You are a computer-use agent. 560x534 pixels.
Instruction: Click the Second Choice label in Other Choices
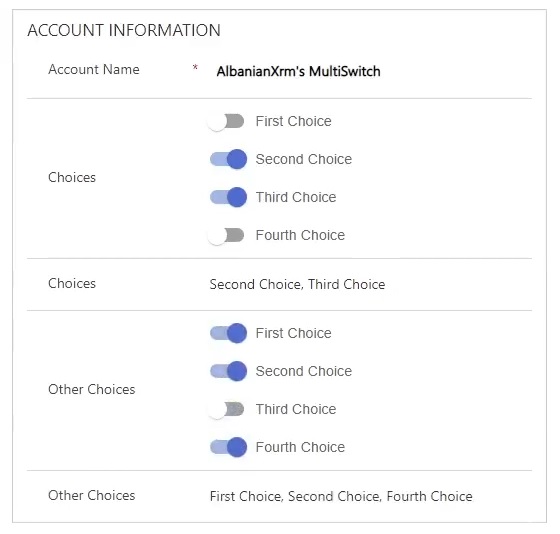tap(304, 371)
